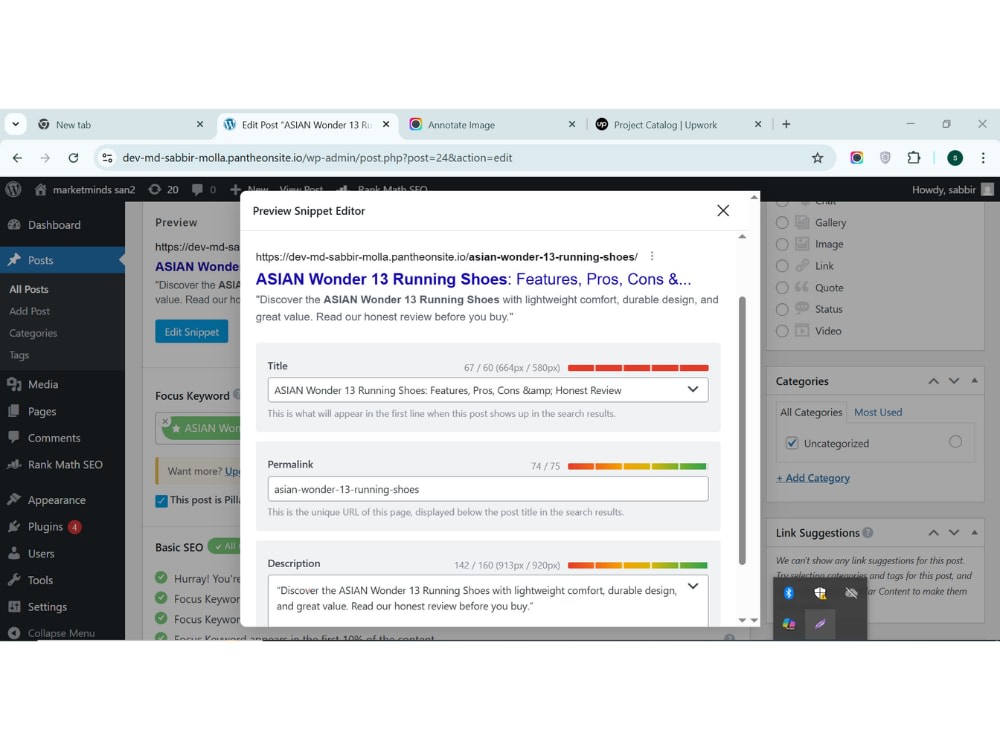Screen dimensions: 1000x750
Task: Click the Users sidebar icon
Action: pos(14,553)
